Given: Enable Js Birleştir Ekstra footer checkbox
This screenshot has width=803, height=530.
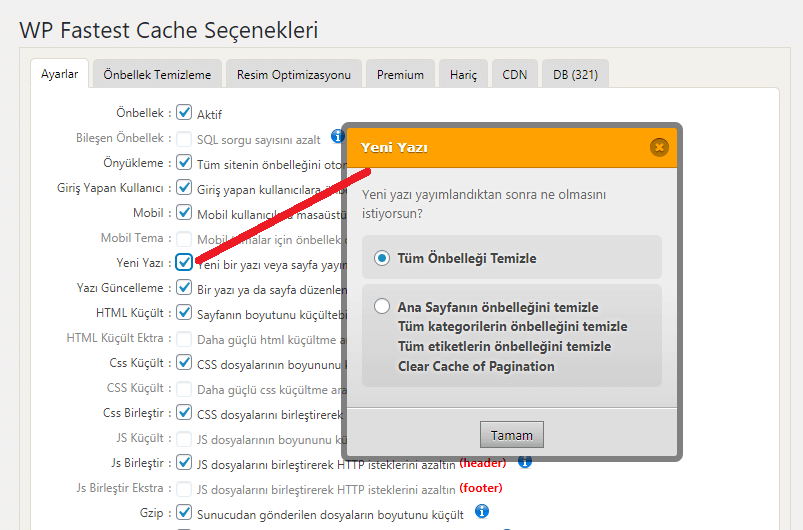Looking at the screenshot, I should (x=184, y=488).
